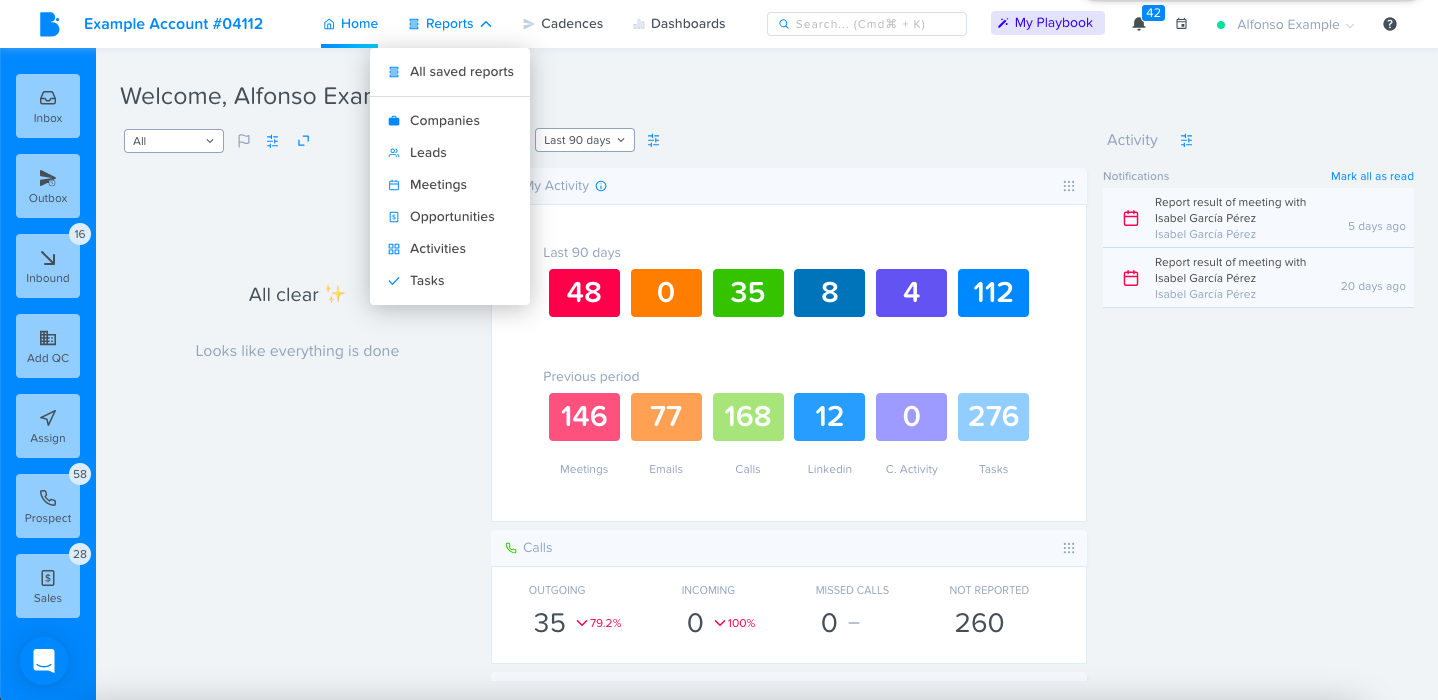Click the help question mark icon
1438x700 pixels.
[1390, 24]
